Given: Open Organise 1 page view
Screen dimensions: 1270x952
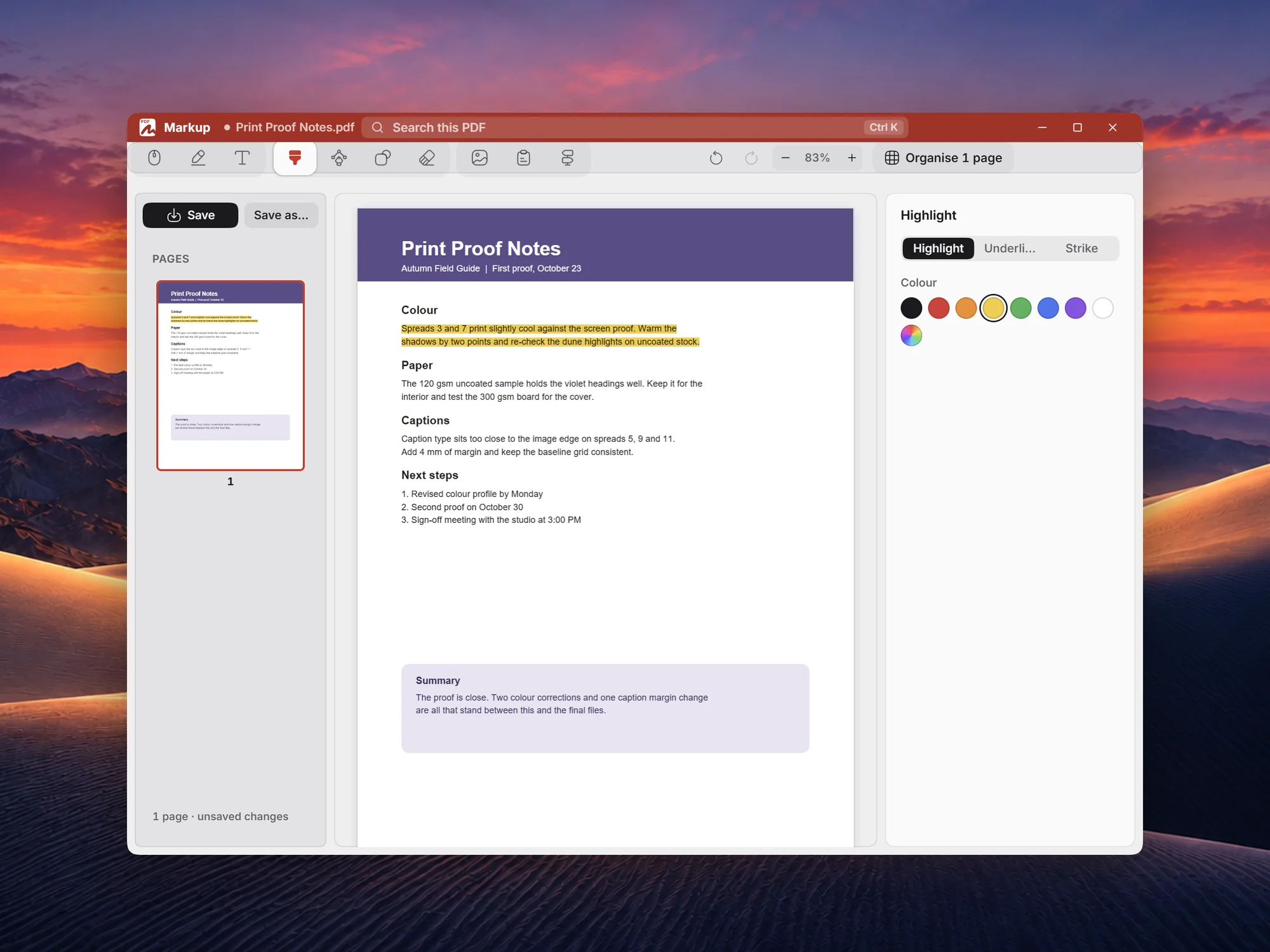Looking at the screenshot, I should tap(943, 158).
